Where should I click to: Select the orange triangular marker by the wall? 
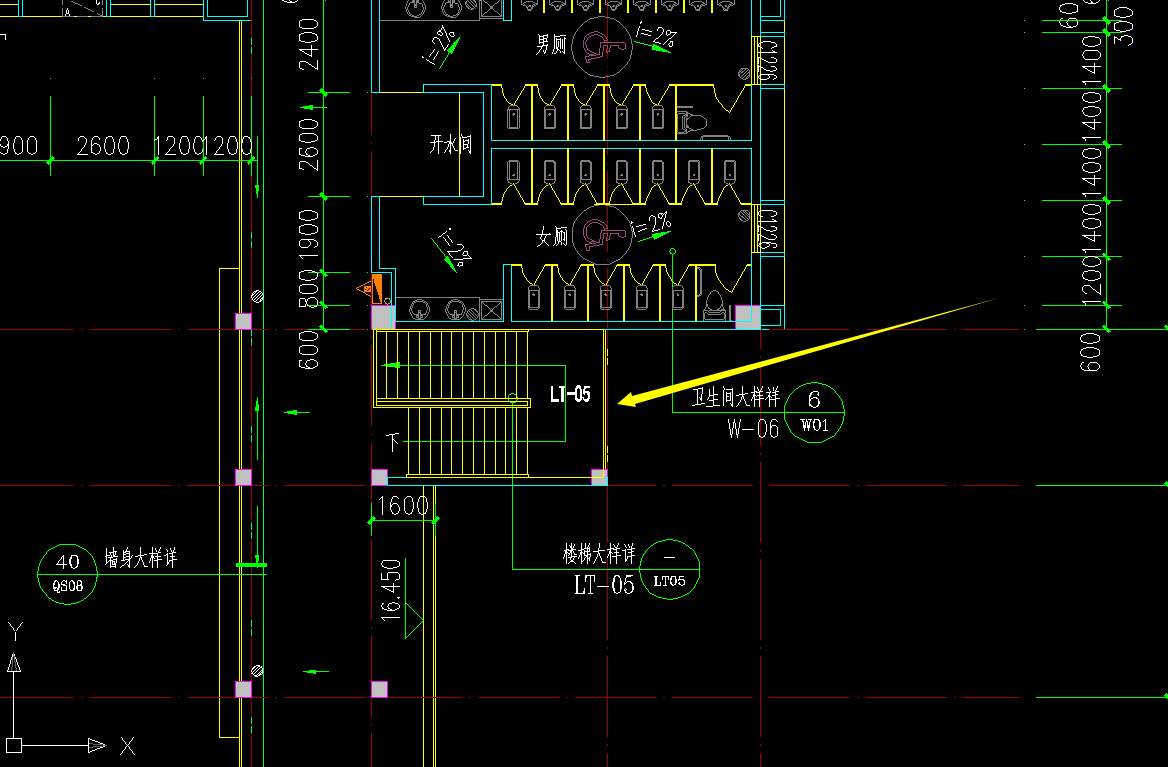tap(370, 289)
